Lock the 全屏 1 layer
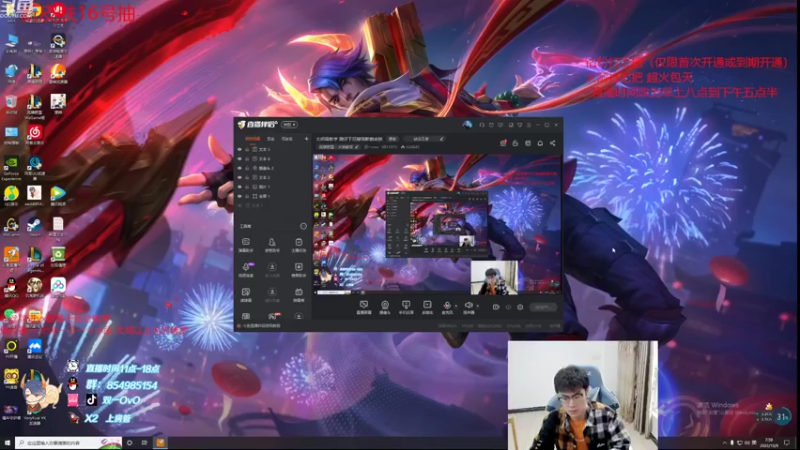The height and width of the screenshot is (450, 800). click(x=247, y=196)
